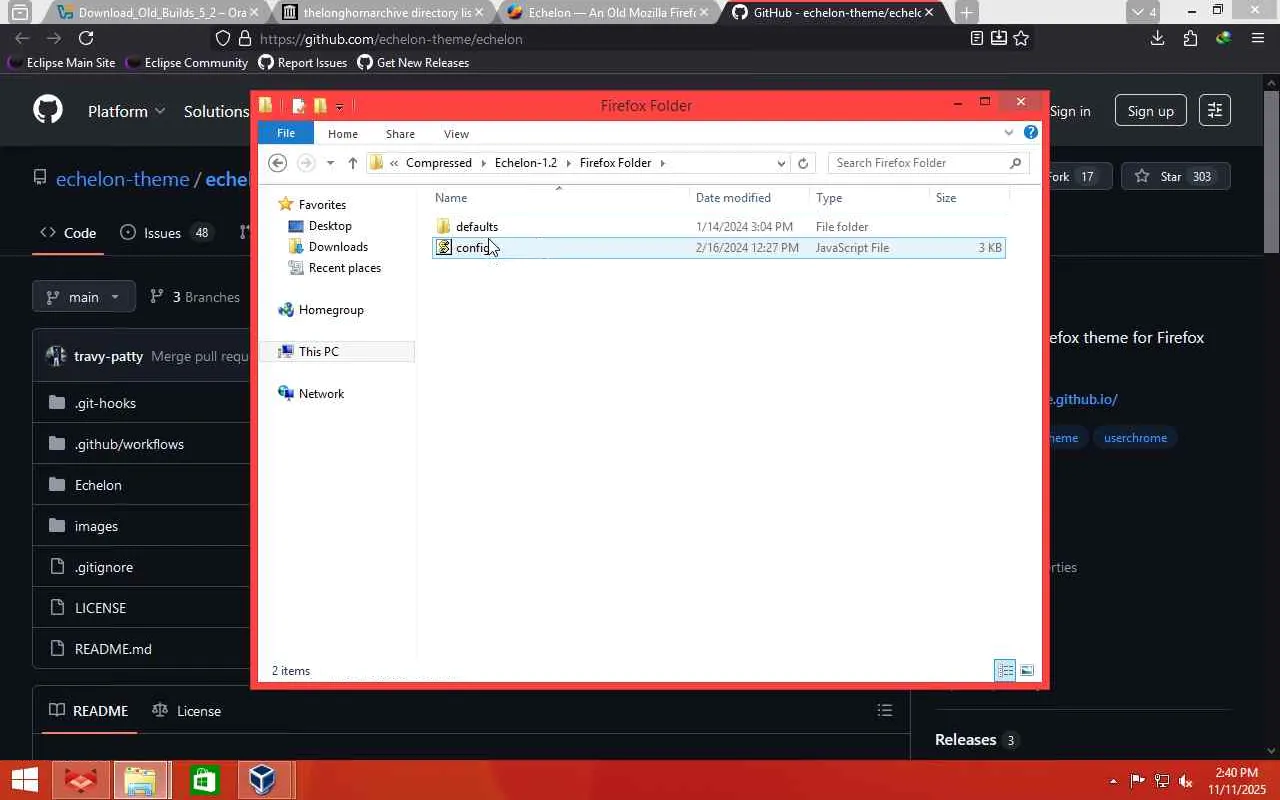The height and width of the screenshot is (800, 1280).
Task: Open the Issues tab on GitHub
Action: 167,233
